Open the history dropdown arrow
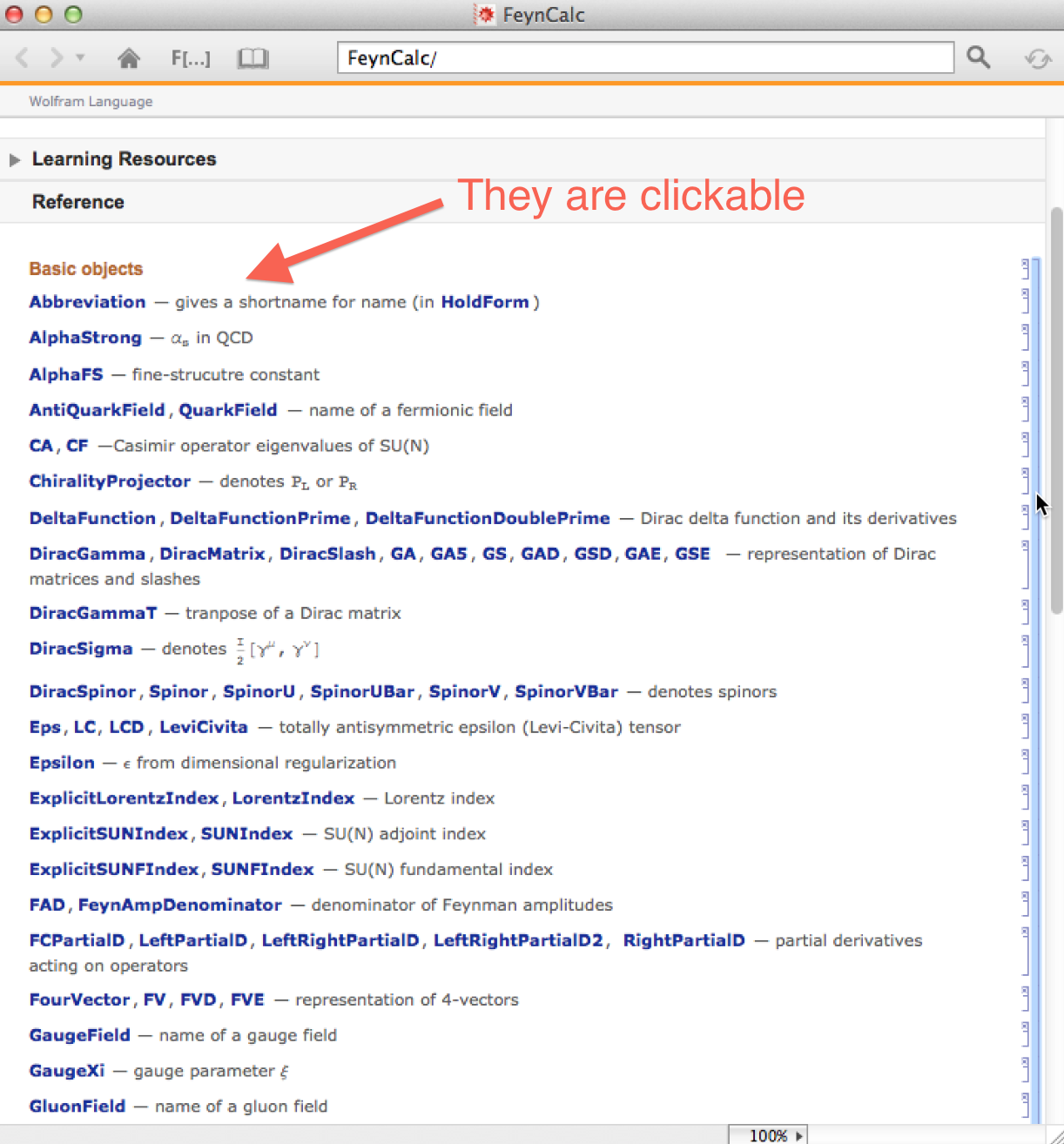 [80, 58]
